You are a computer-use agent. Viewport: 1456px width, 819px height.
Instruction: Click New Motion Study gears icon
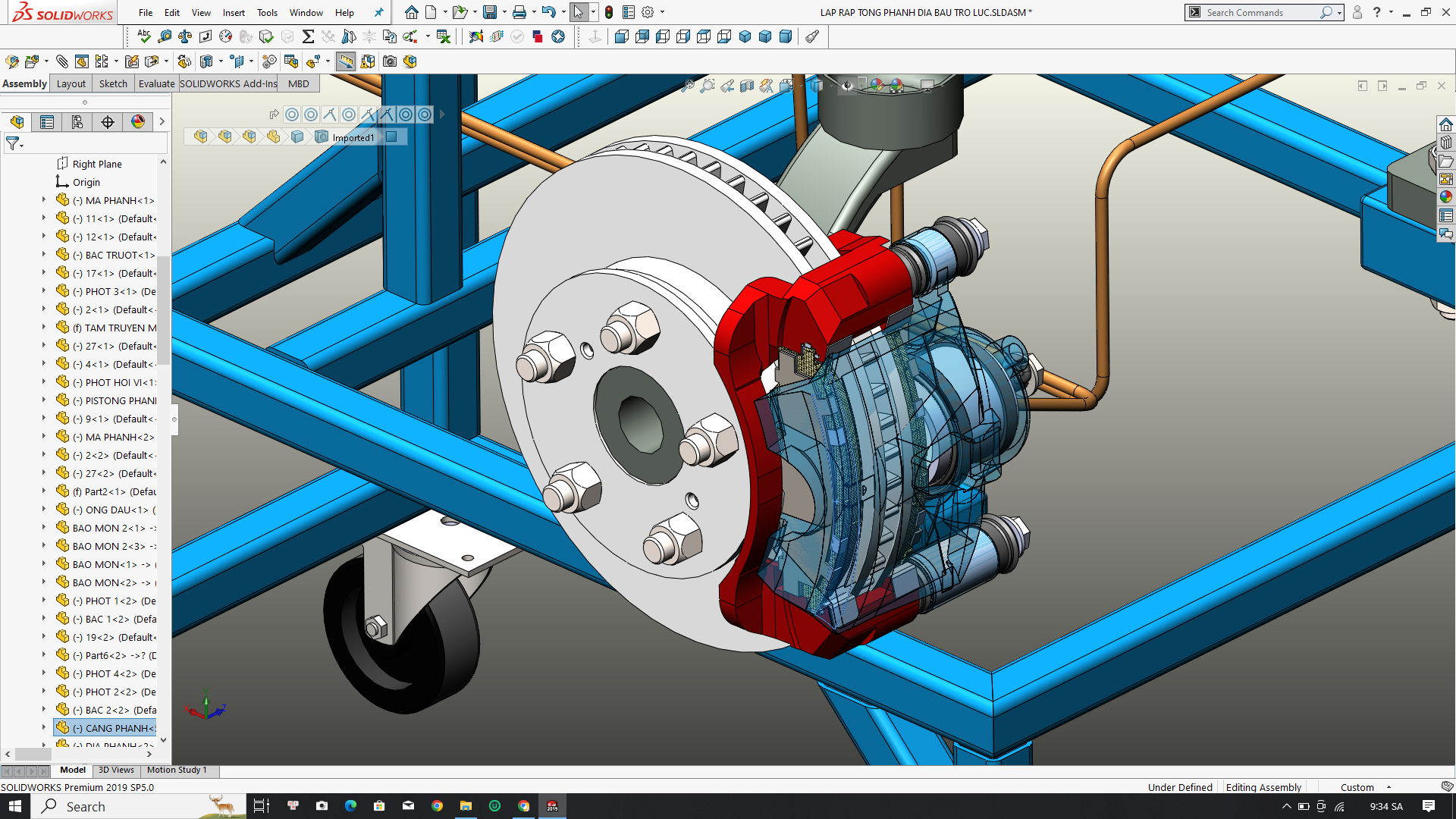point(269,61)
